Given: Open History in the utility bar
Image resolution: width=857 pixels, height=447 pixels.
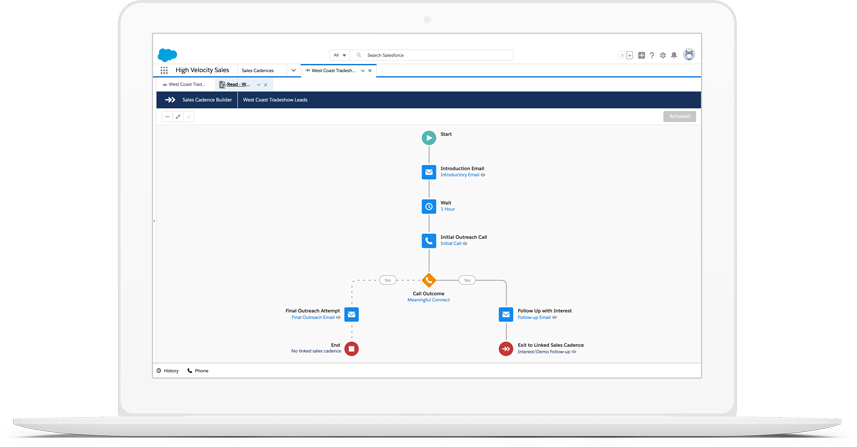Looking at the screenshot, I should (168, 370).
